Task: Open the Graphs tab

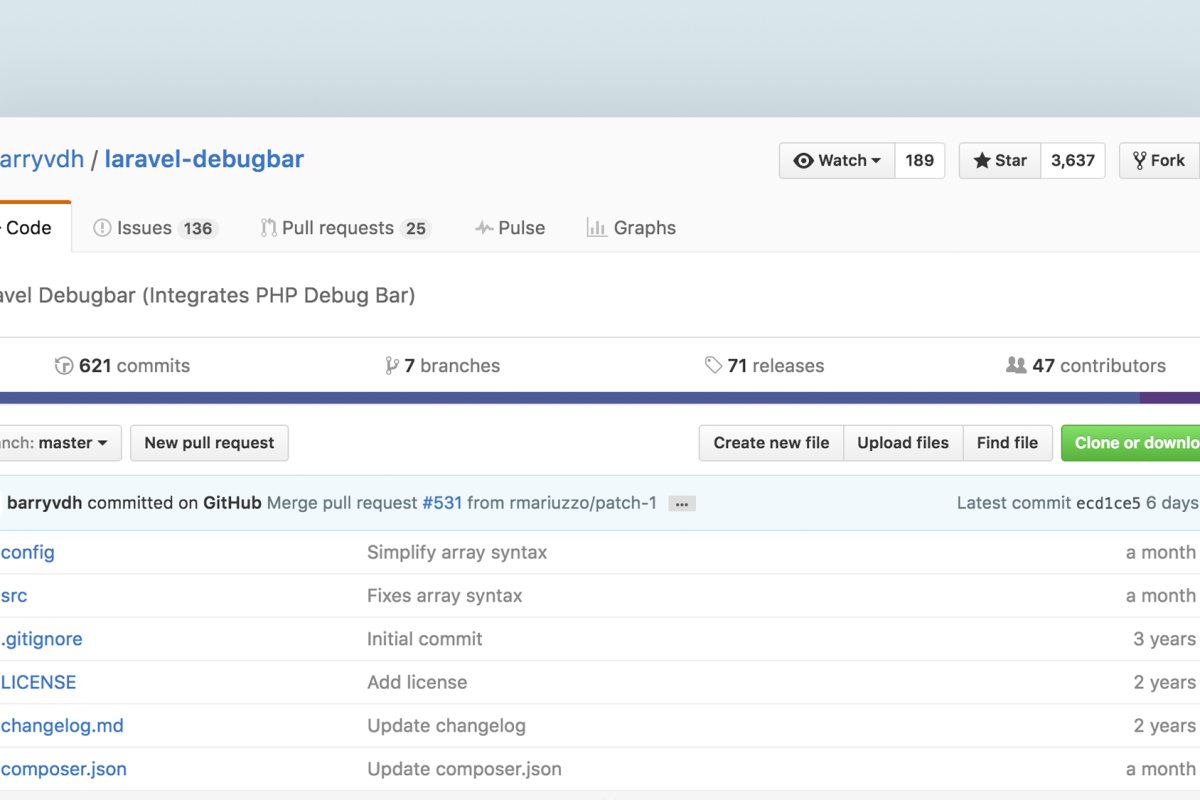Action: tap(632, 228)
